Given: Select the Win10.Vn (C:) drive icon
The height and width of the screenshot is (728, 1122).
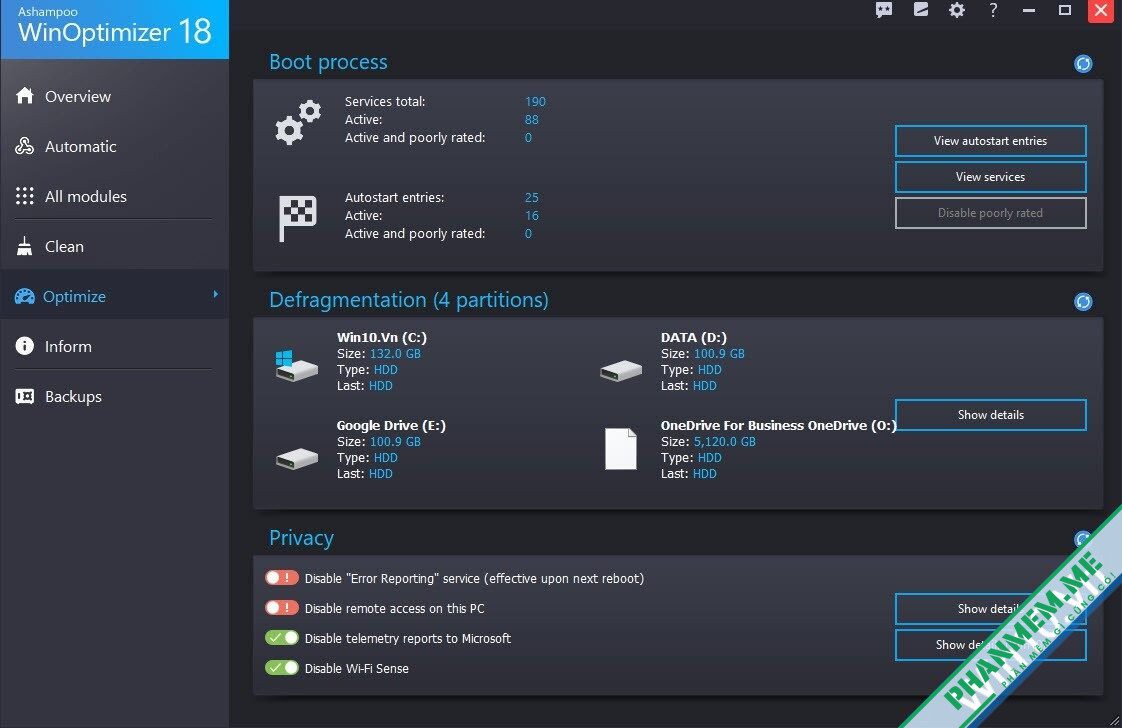Looking at the screenshot, I should [296, 365].
